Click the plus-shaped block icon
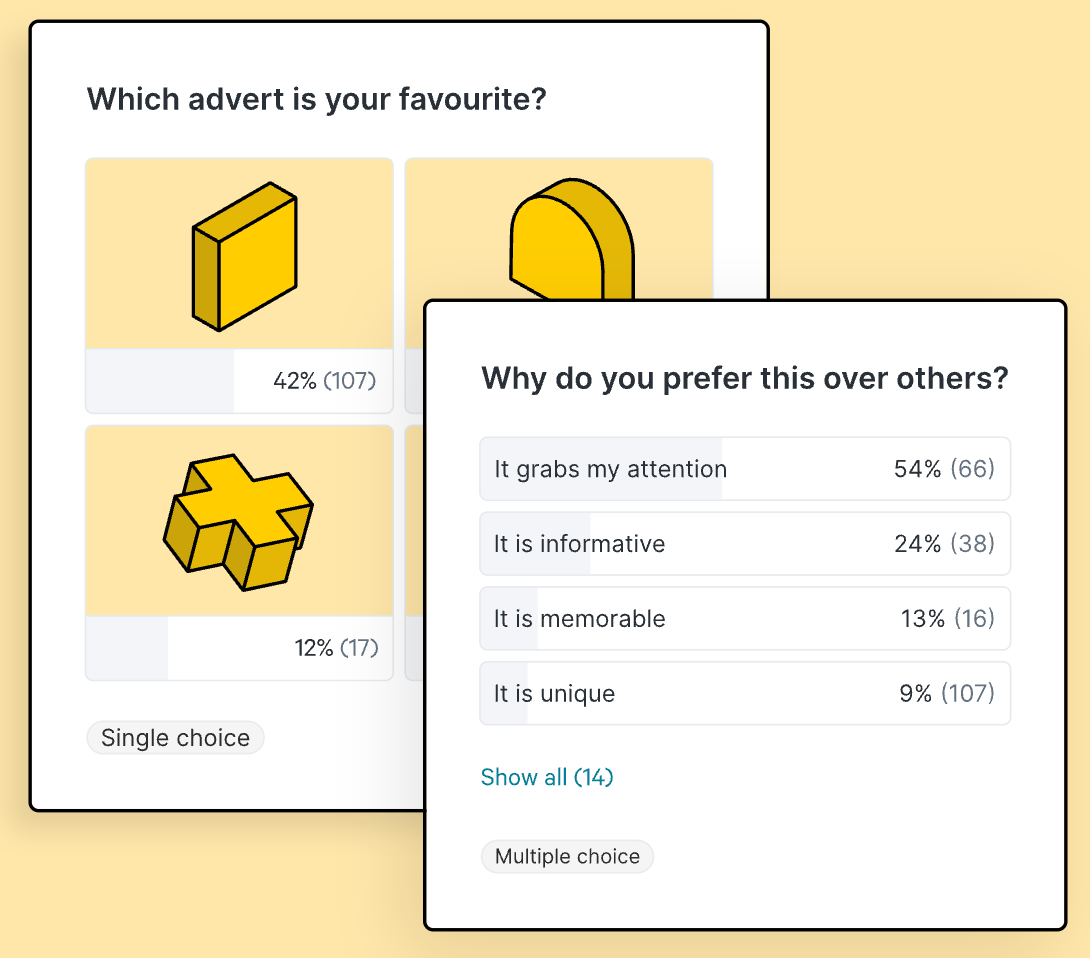The image size is (1090, 958). pyautogui.click(x=238, y=521)
